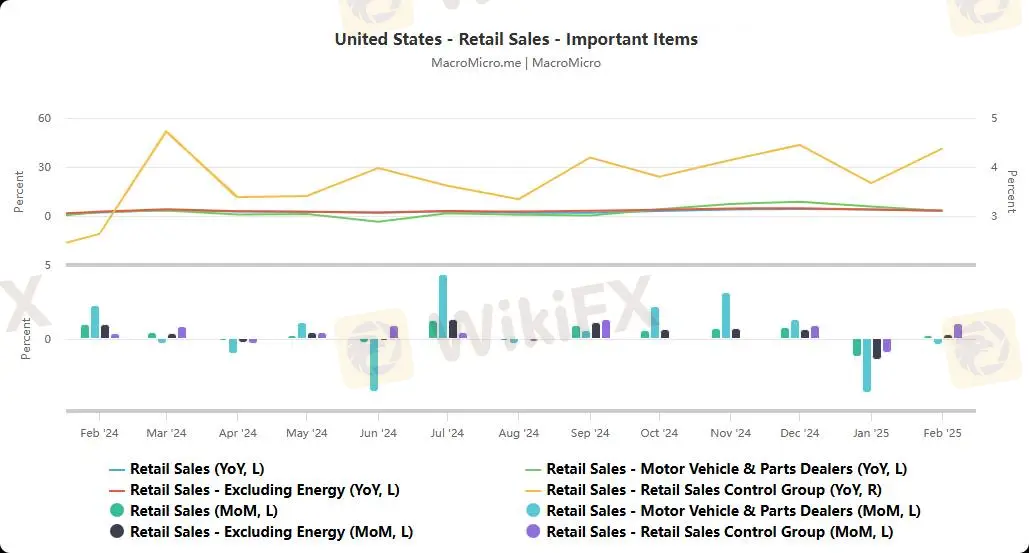Click the cyan bar at Nov '24
Screen dimensions: 1029x553
point(726,315)
